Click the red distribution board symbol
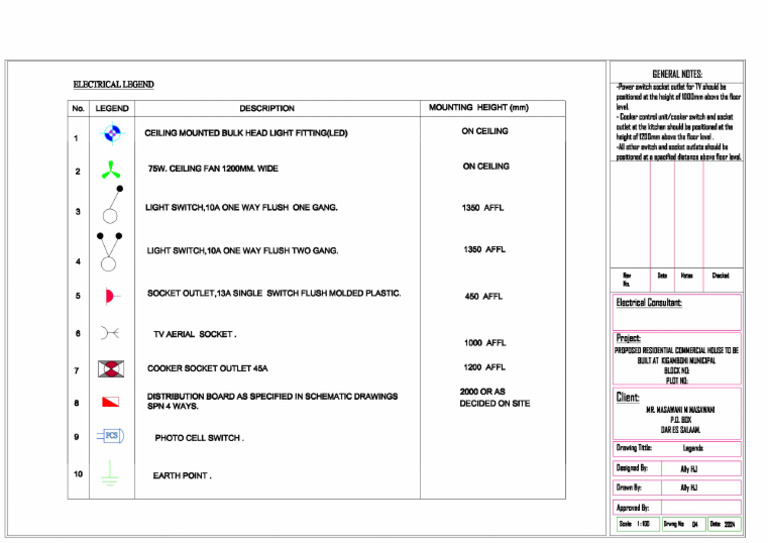 coord(111,402)
